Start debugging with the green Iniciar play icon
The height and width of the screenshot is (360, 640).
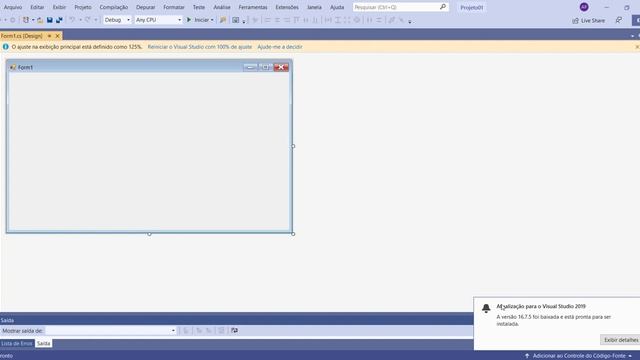[189, 20]
